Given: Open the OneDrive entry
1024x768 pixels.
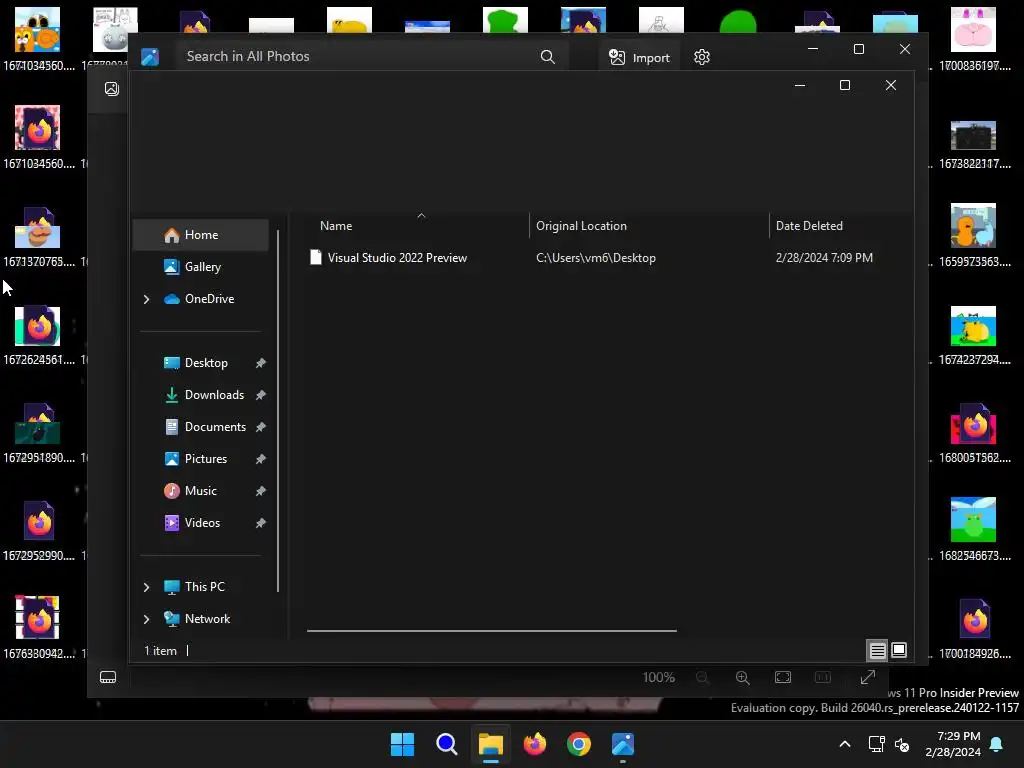Looking at the screenshot, I should [x=209, y=299].
